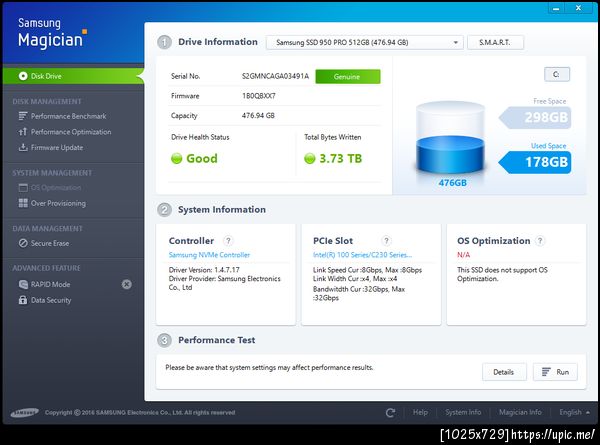Open Over Provisioning label in sidebar
600x445 pixels.
(x=58, y=204)
